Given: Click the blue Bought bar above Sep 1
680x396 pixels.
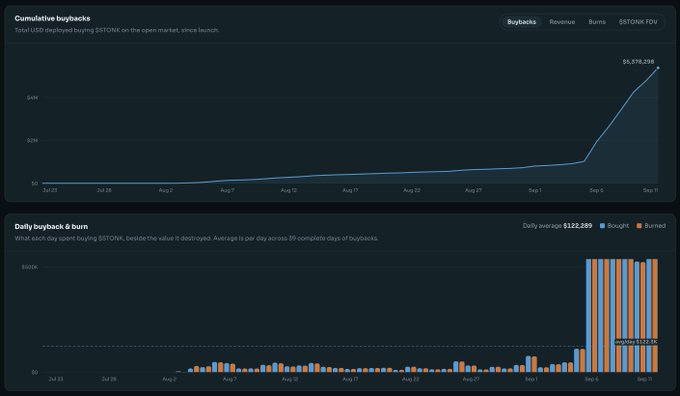Looking at the screenshot, I should point(528,364).
